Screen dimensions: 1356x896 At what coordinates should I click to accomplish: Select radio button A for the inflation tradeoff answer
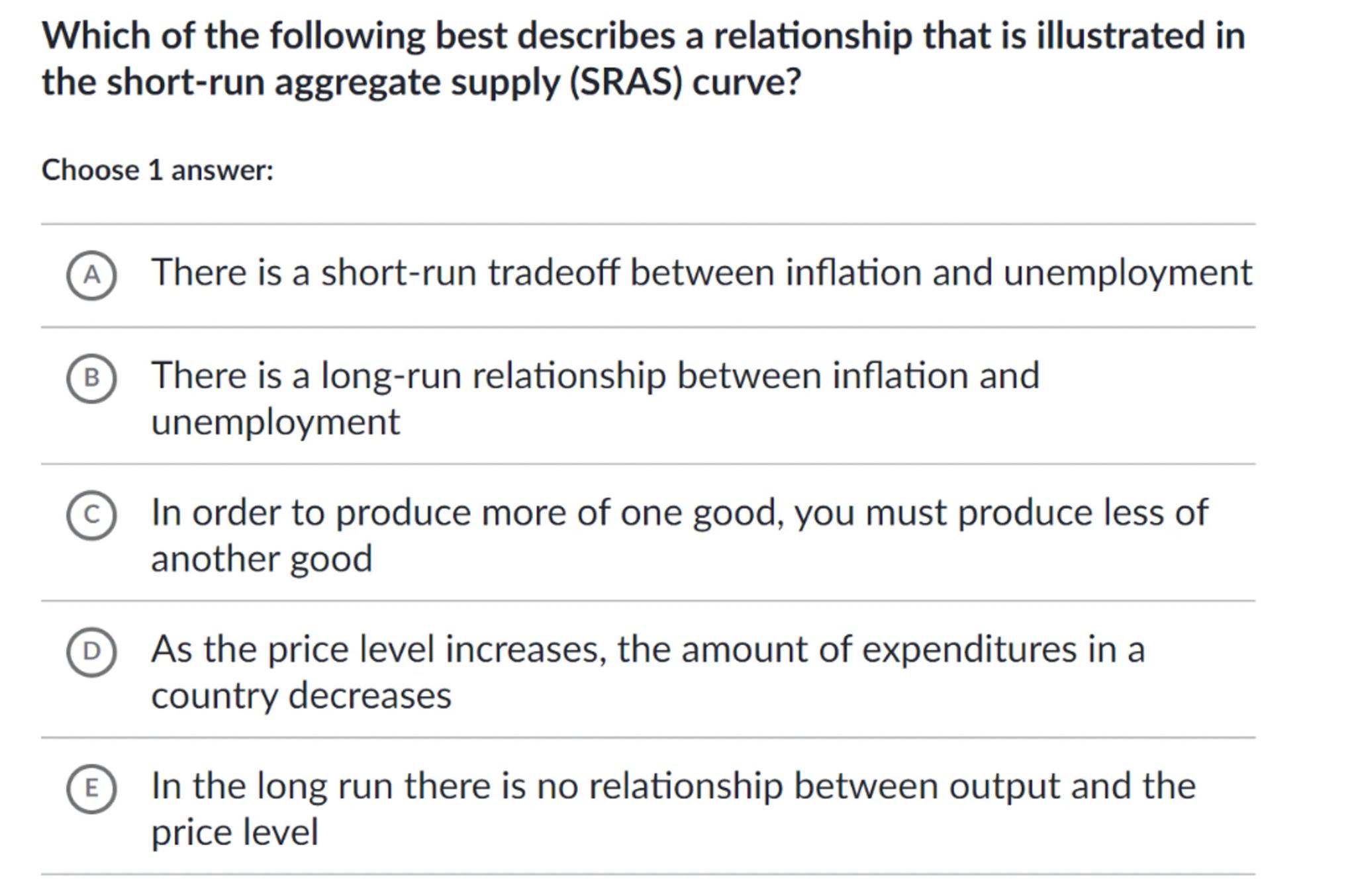[x=91, y=275]
